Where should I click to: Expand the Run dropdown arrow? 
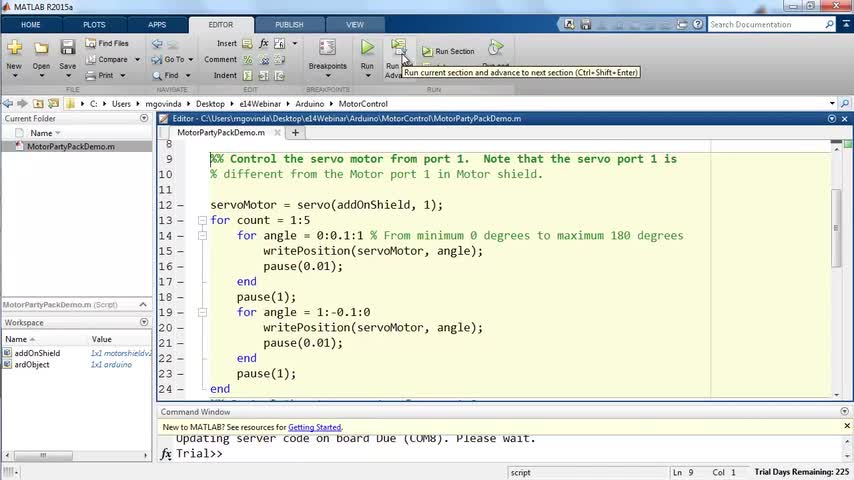pos(367,76)
